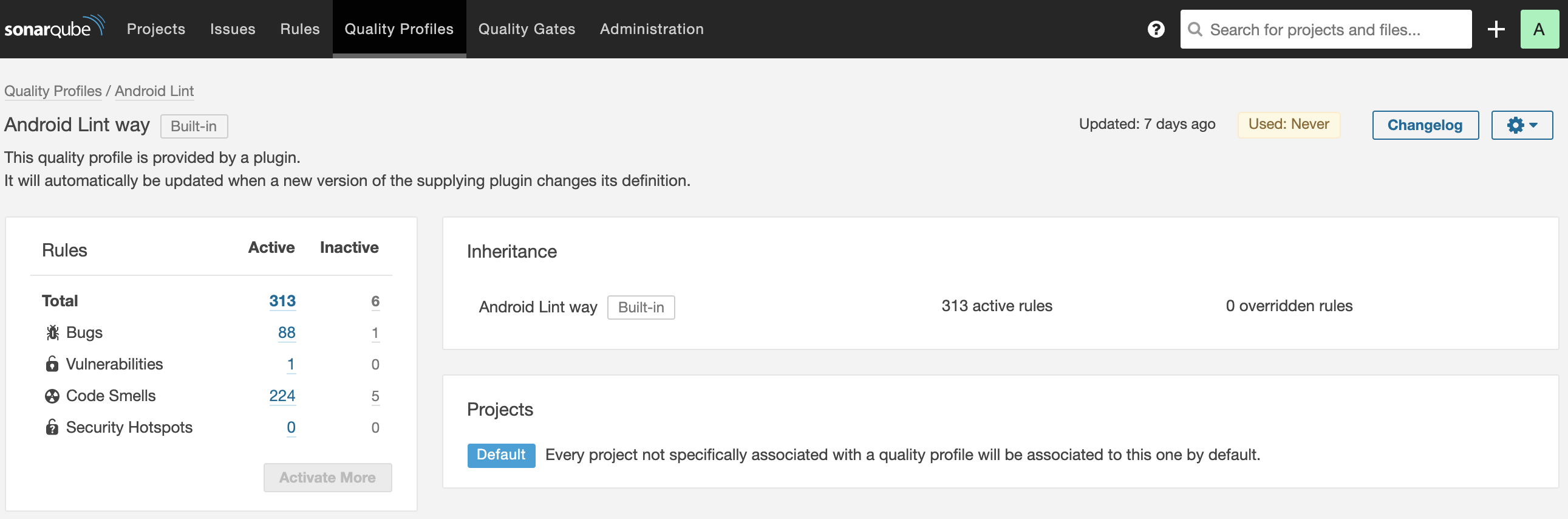Click the plus create icon

click(1496, 29)
